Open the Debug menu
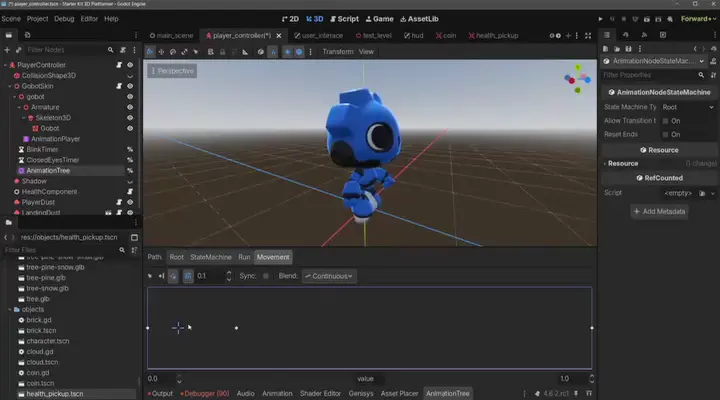The image size is (720, 400). [x=64, y=18]
